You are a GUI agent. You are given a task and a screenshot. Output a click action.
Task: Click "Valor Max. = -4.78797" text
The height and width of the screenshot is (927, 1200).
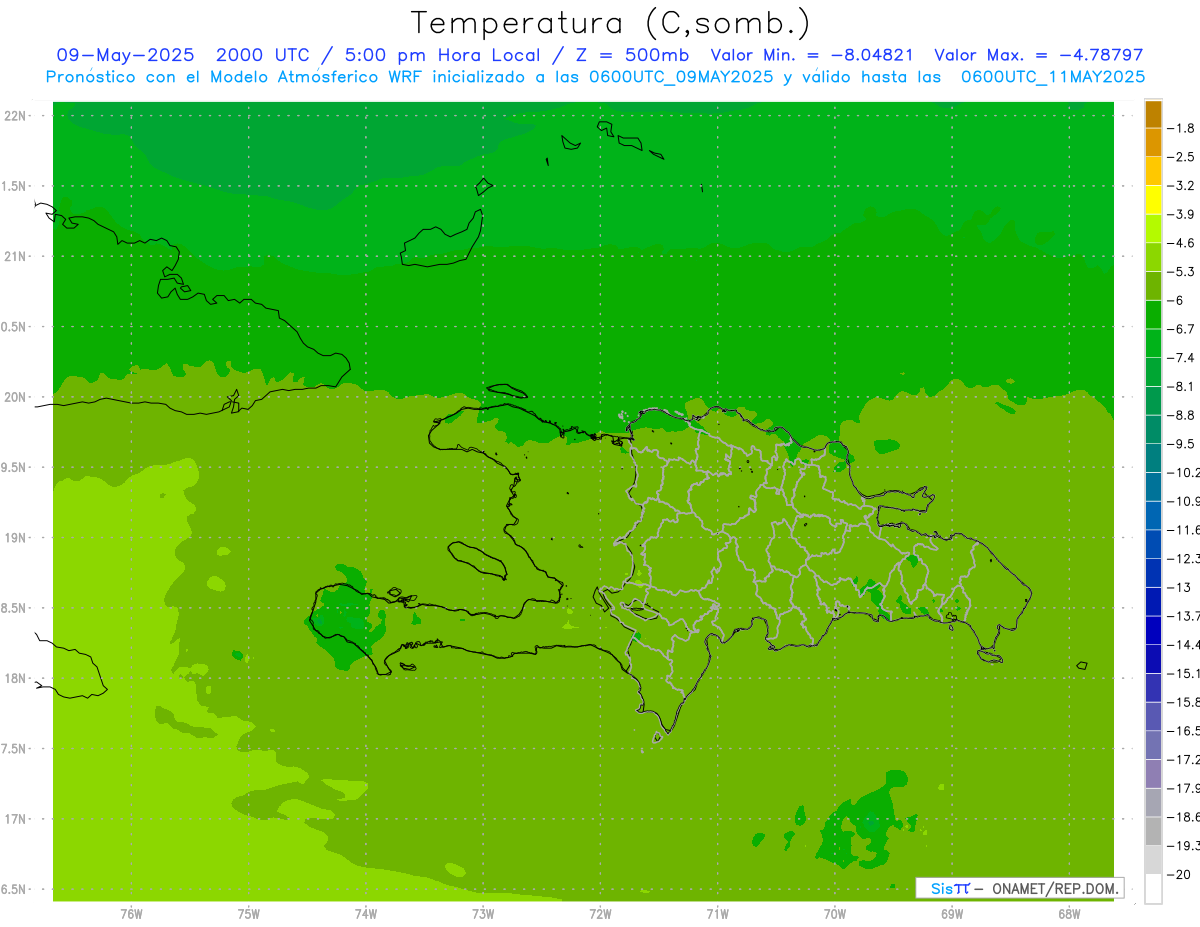1039,55
